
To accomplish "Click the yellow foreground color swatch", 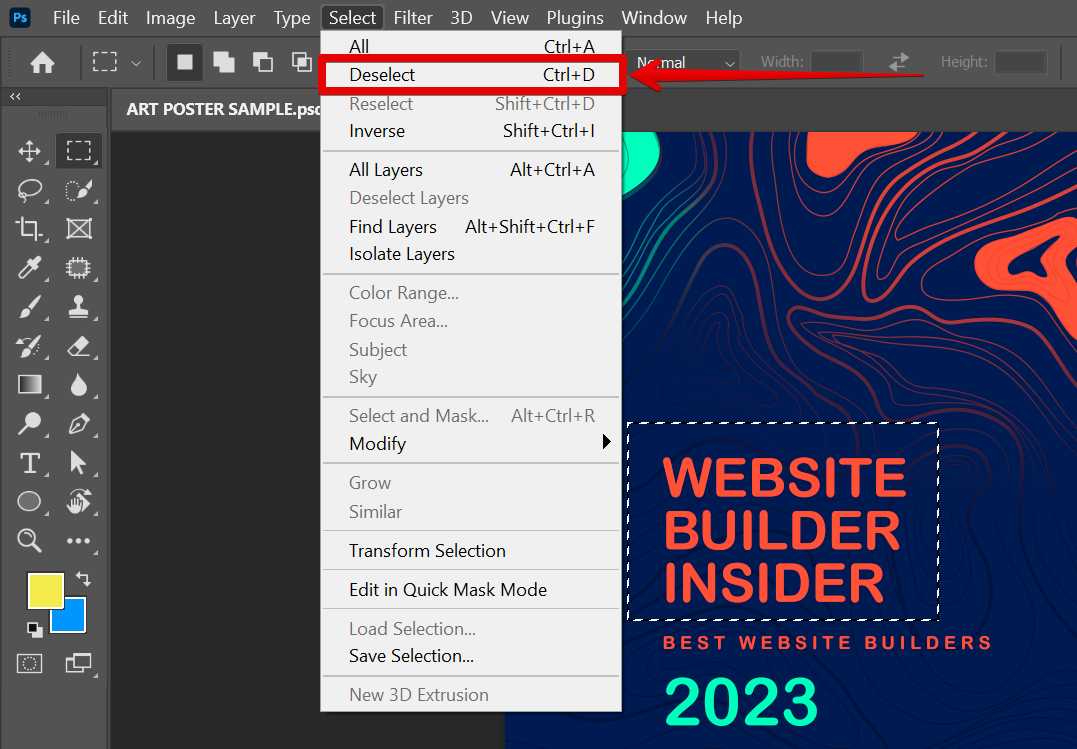I will click(44, 591).
